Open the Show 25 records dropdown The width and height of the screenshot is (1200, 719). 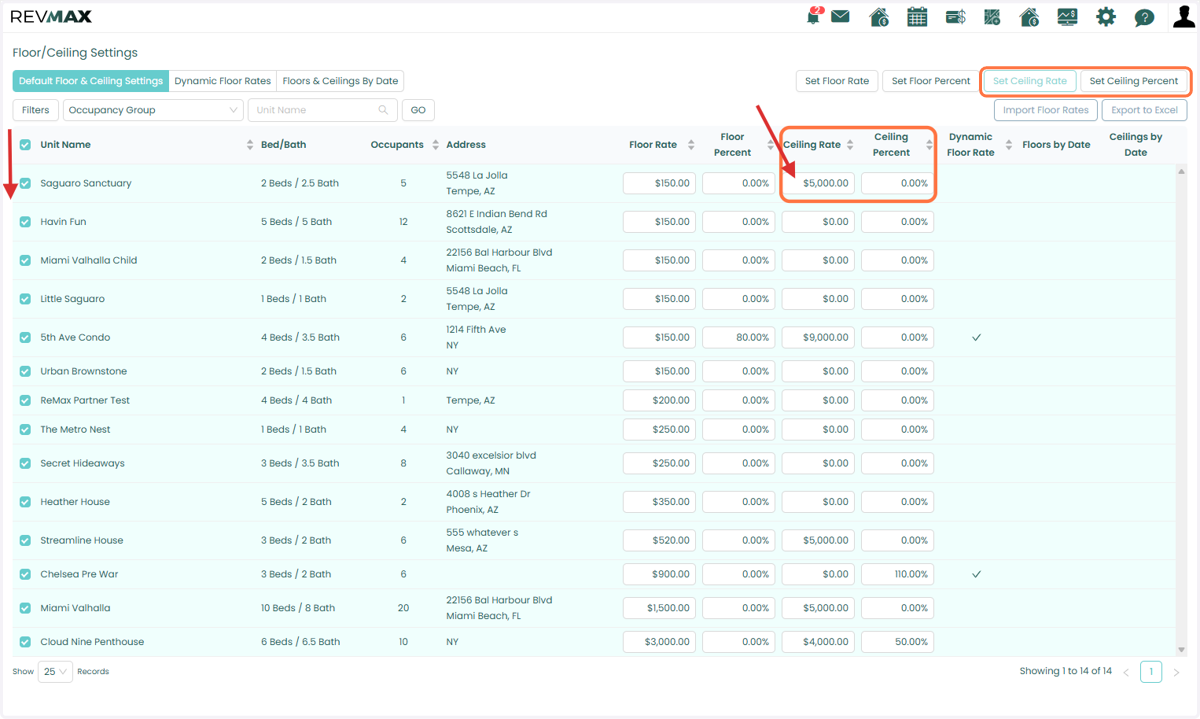[x=55, y=672]
